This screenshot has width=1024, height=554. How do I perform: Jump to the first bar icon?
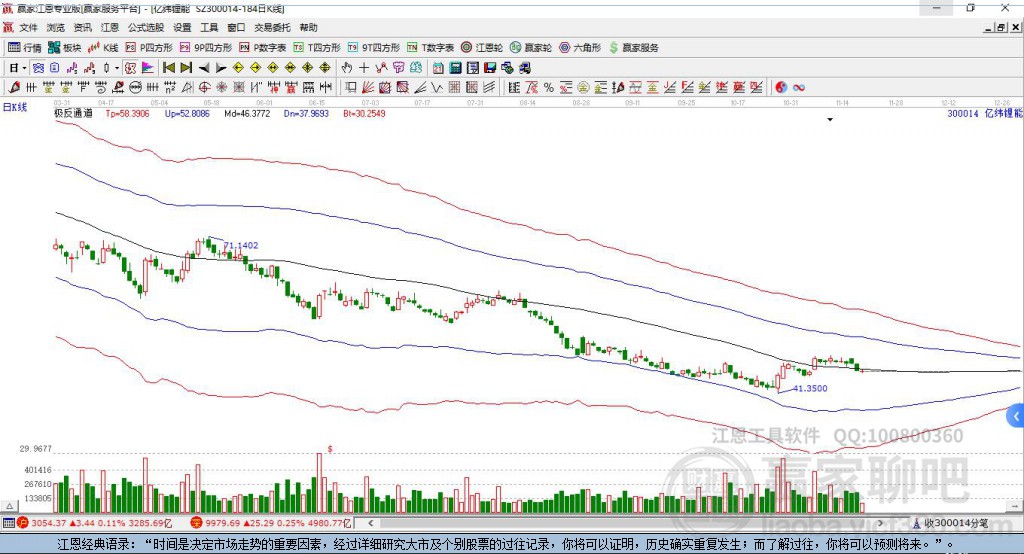point(168,68)
